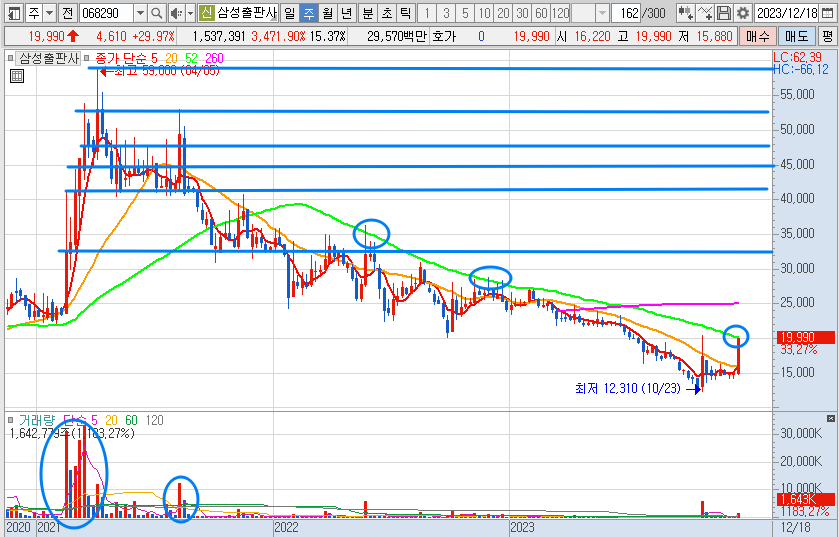Viewport: 839px width, 537px height.
Task: Switch to tick 틱 chart
Action: pyautogui.click(x=405, y=13)
